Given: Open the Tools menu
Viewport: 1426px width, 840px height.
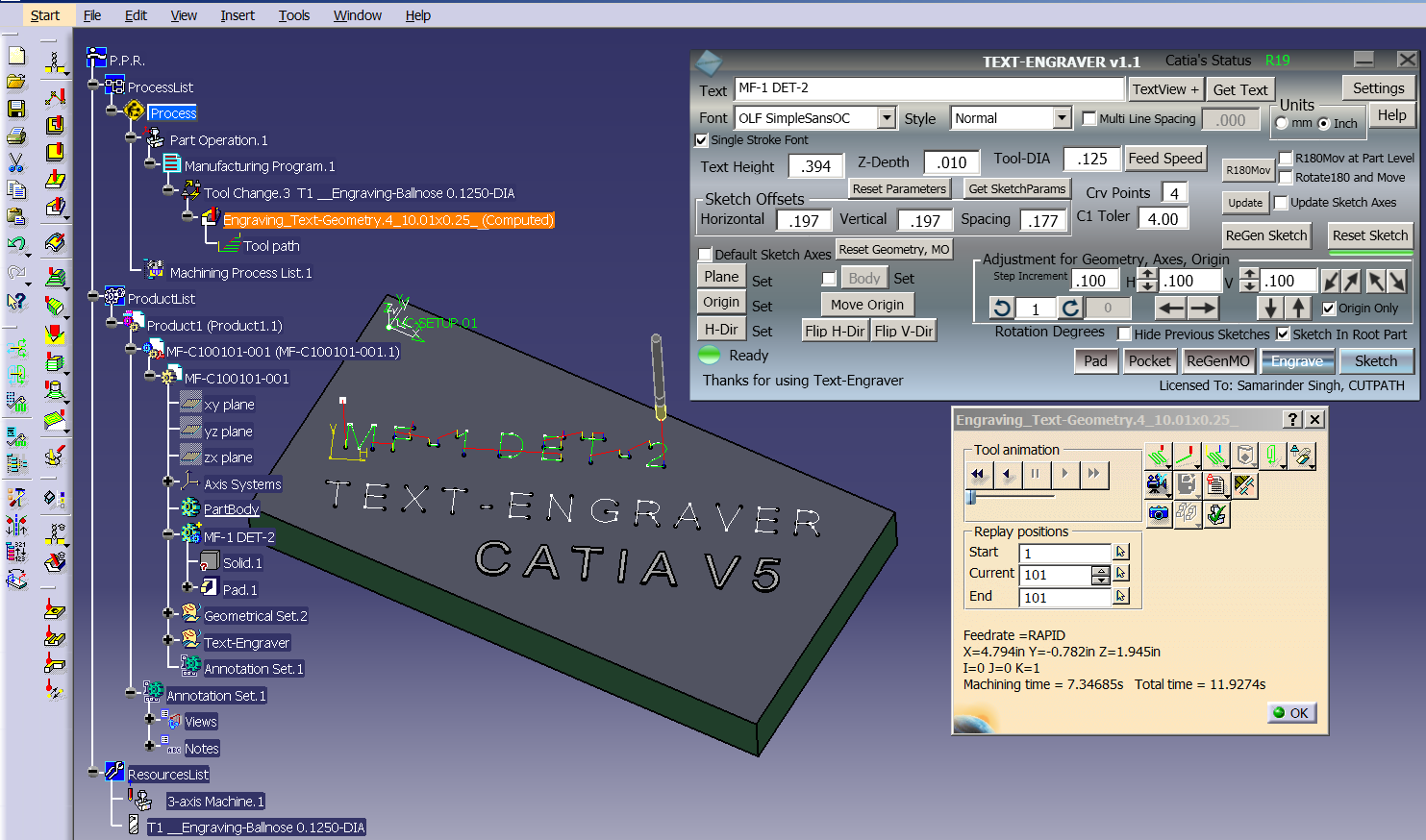Looking at the screenshot, I should (x=294, y=15).
